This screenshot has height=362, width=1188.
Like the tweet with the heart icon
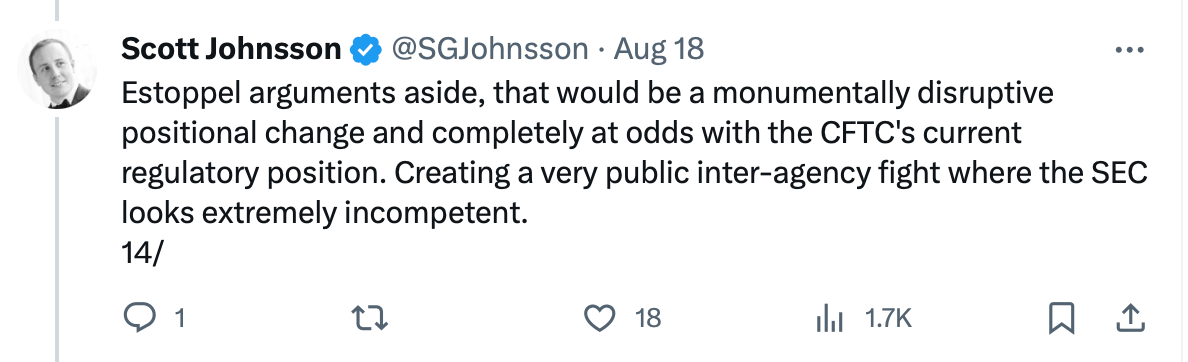point(601,319)
